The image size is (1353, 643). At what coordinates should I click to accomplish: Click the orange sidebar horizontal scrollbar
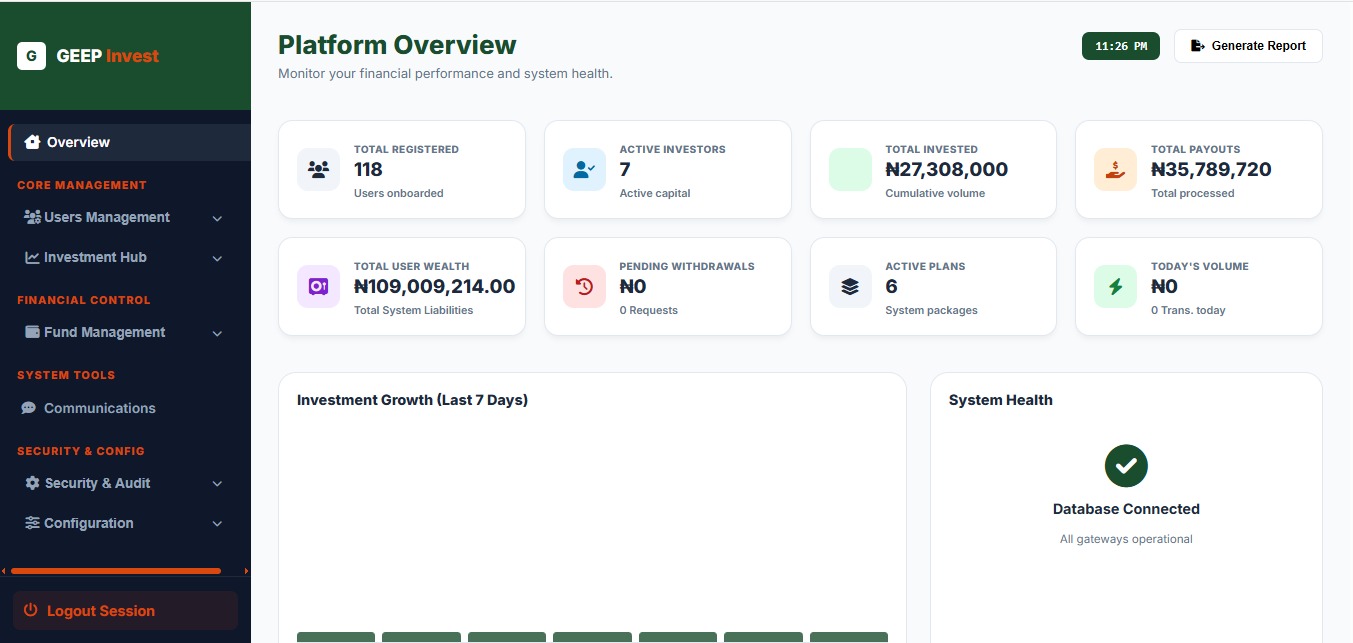point(115,571)
